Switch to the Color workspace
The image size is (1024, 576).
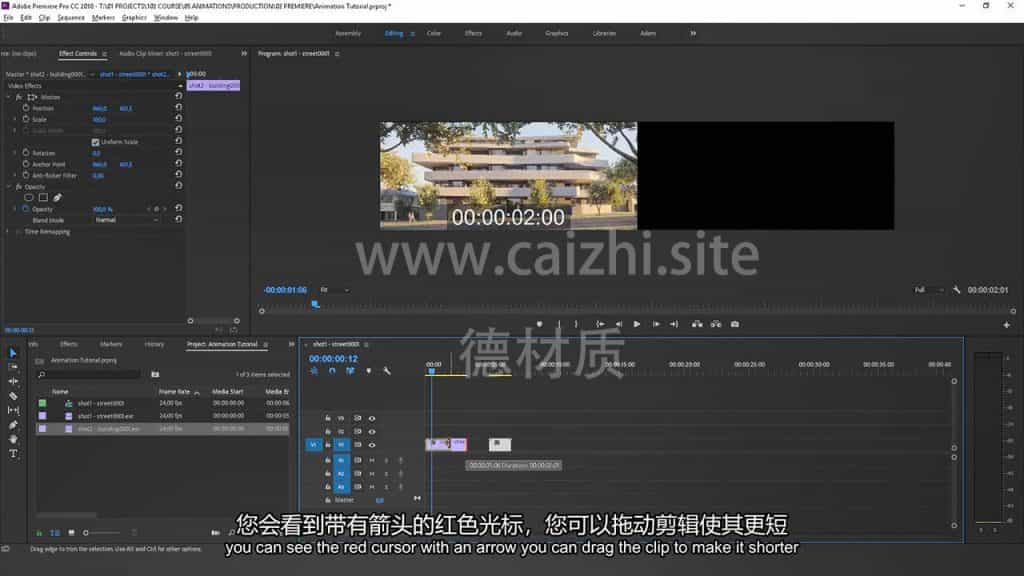[434, 33]
